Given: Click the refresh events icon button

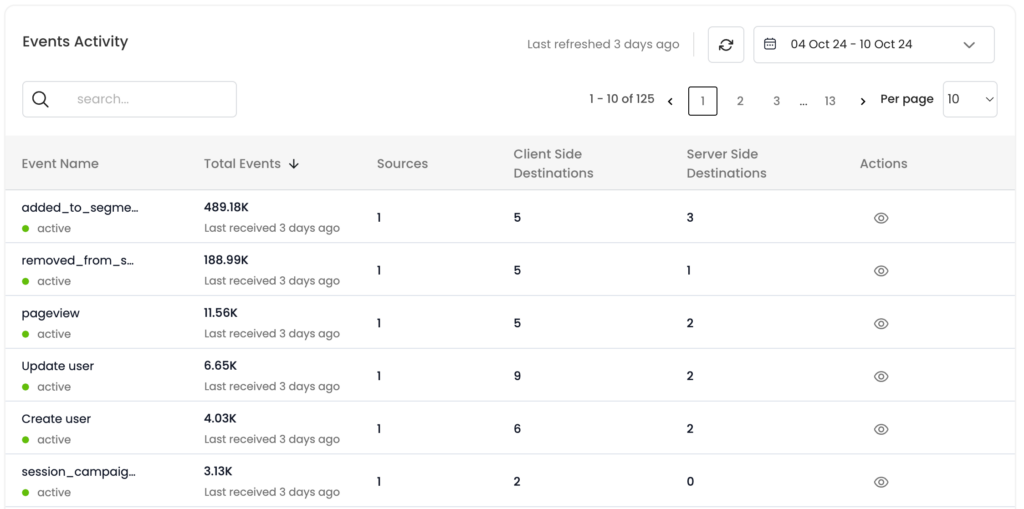Looking at the screenshot, I should click(x=726, y=44).
